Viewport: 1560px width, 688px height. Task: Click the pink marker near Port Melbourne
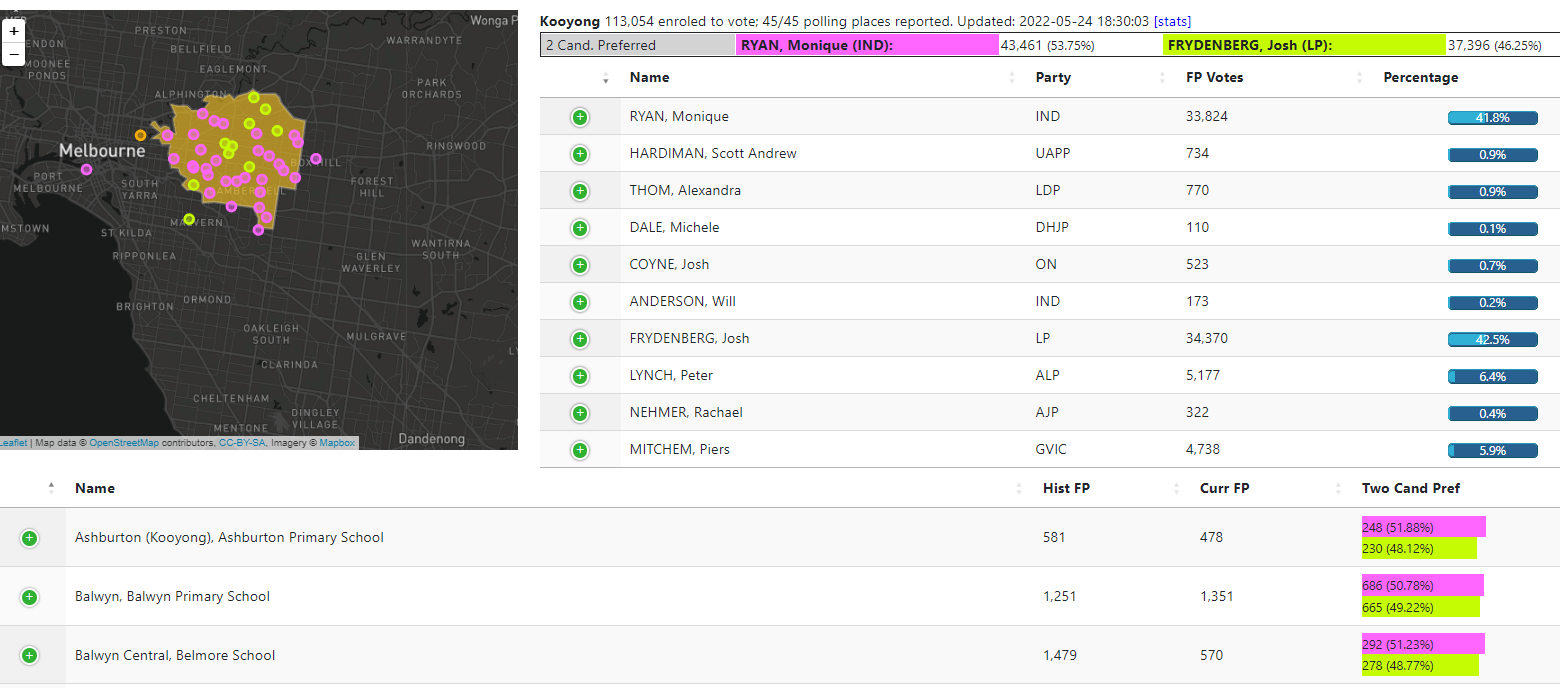coord(86,170)
